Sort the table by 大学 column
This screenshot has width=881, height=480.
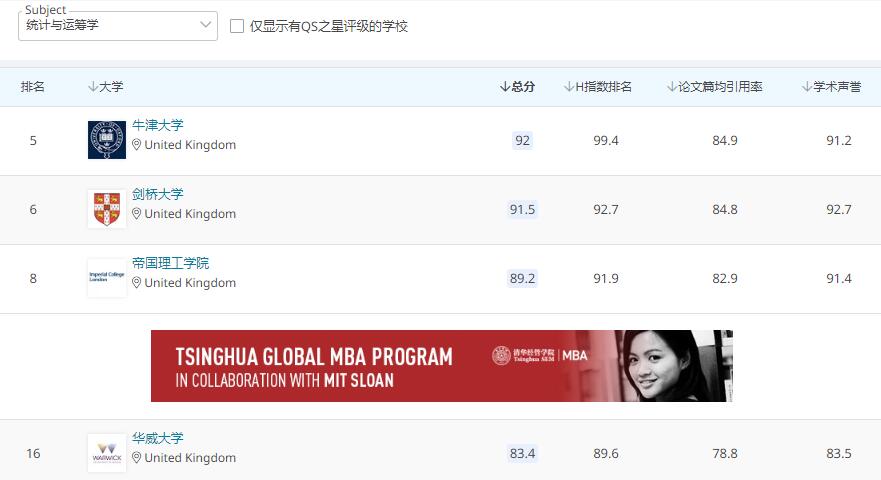(106, 87)
